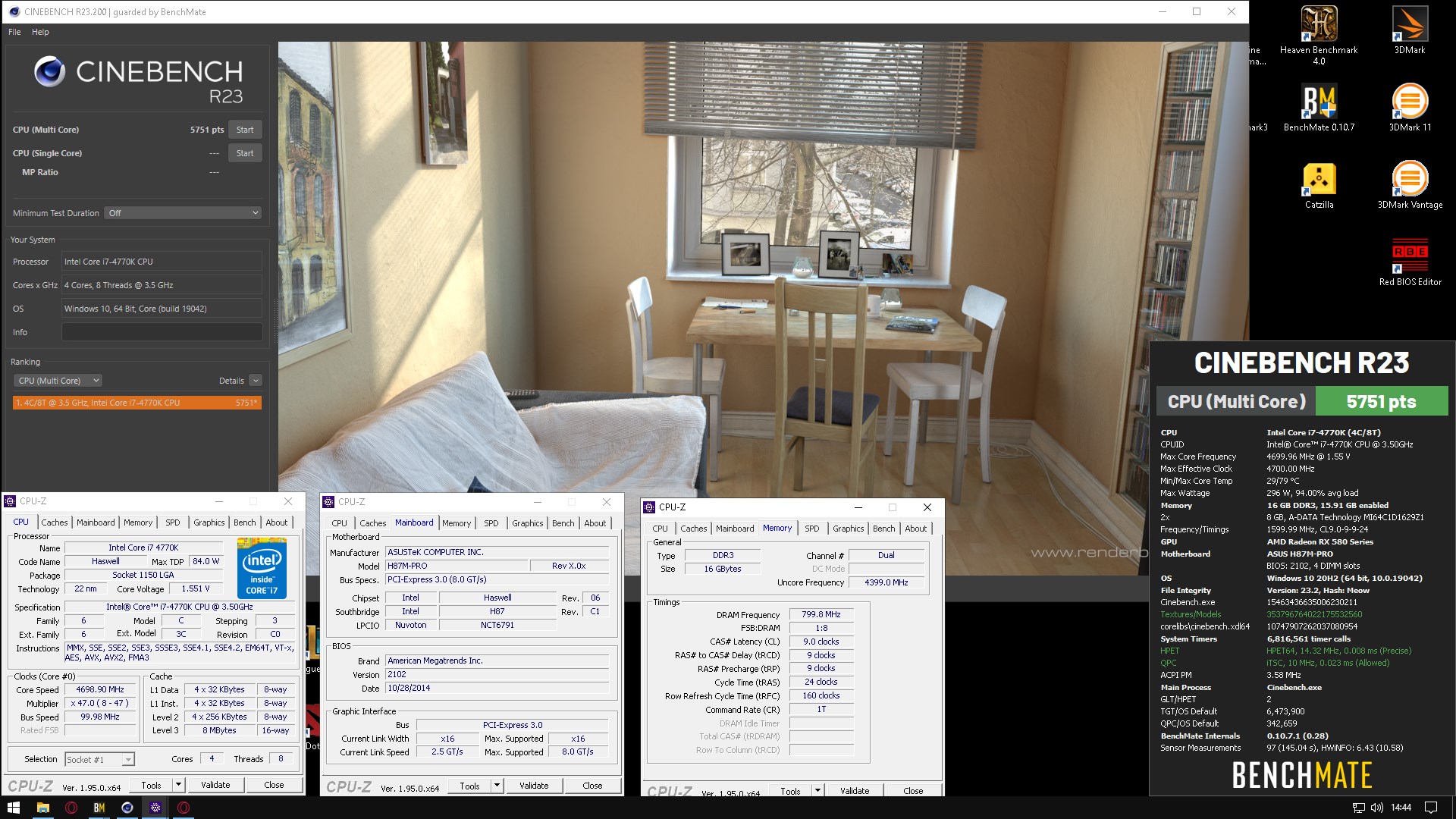Click Close in Mainboard CPU-Z window
Screen dimensions: 1456x819
click(x=592, y=786)
